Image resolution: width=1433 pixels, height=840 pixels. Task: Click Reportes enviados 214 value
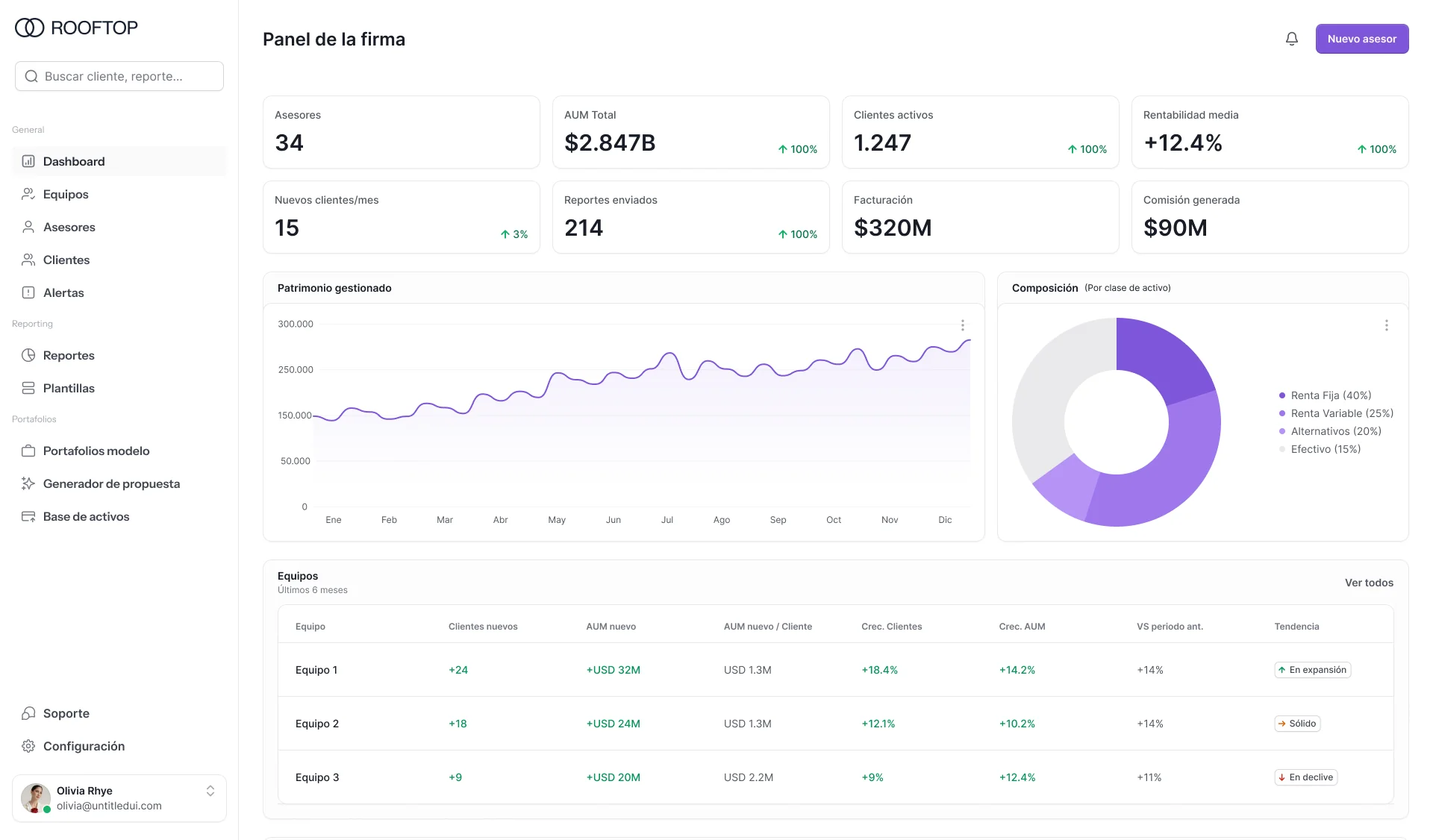pyautogui.click(x=584, y=228)
